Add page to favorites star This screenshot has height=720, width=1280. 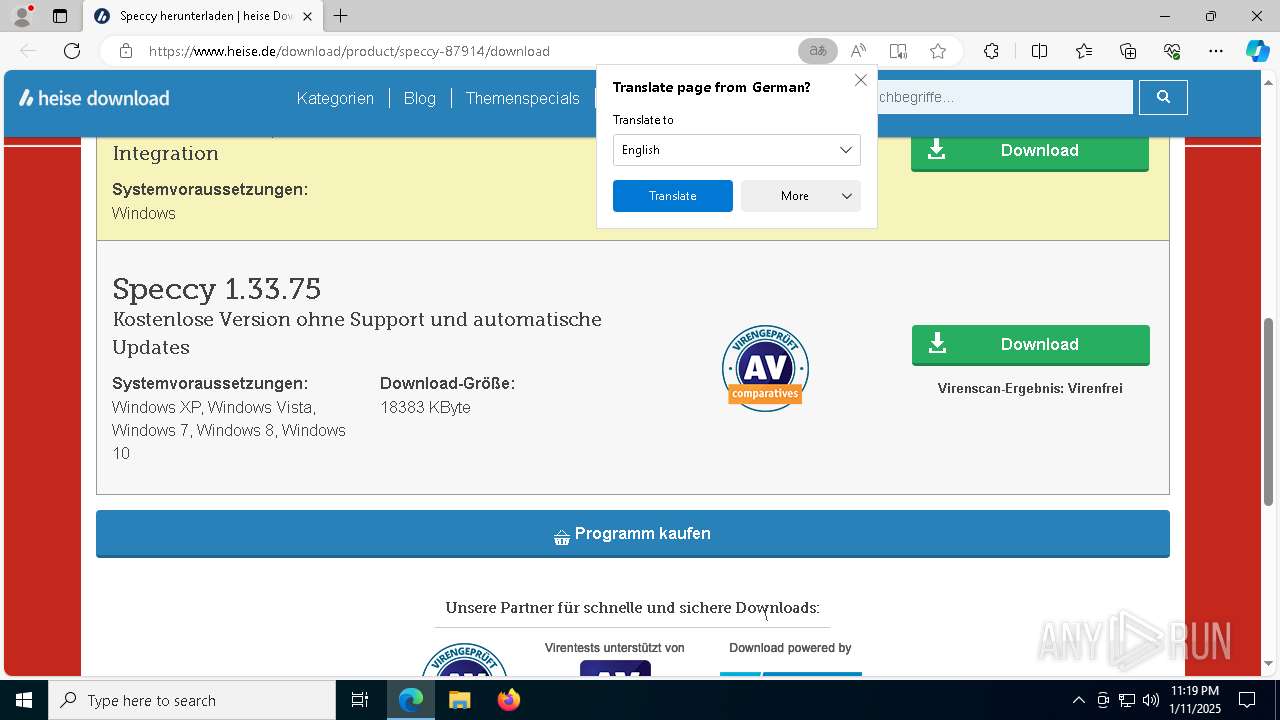pos(938,51)
